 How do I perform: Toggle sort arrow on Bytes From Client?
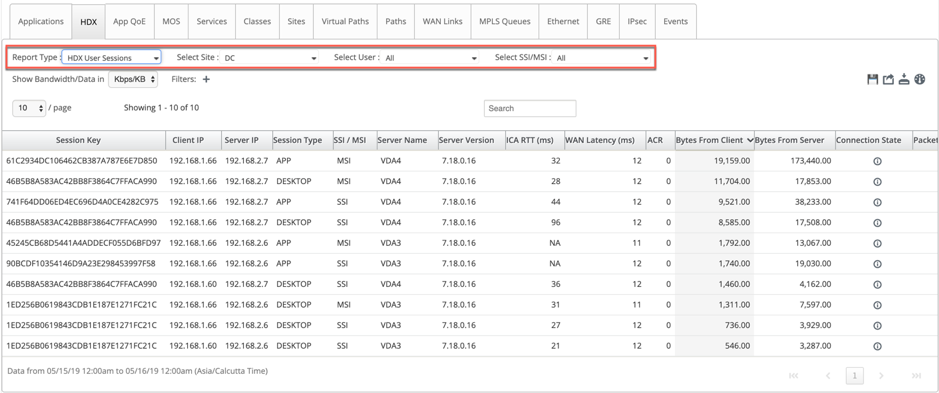click(750, 140)
